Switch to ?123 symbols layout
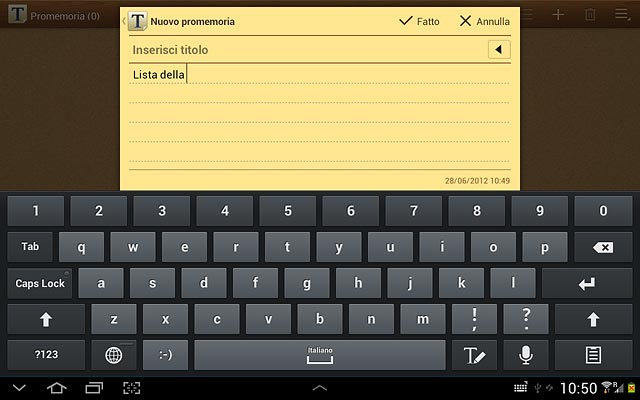Screen dimensions: 640x400 tap(46, 355)
